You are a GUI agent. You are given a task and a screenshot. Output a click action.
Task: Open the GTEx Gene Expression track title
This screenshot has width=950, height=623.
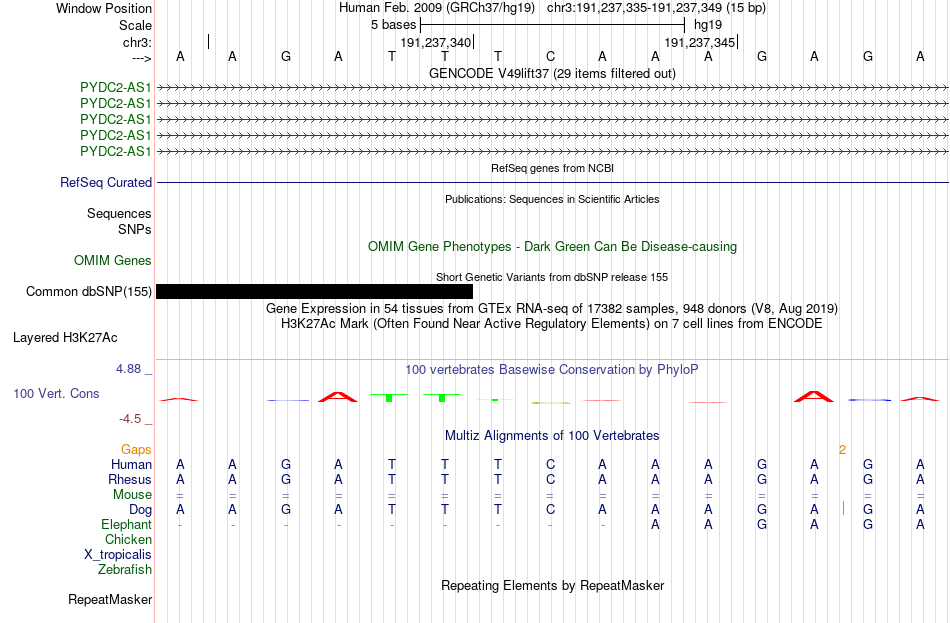(x=552, y=308)
